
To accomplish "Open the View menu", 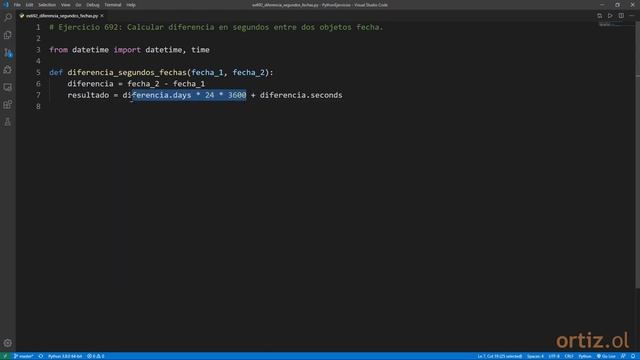I will [x=65, y=5].
